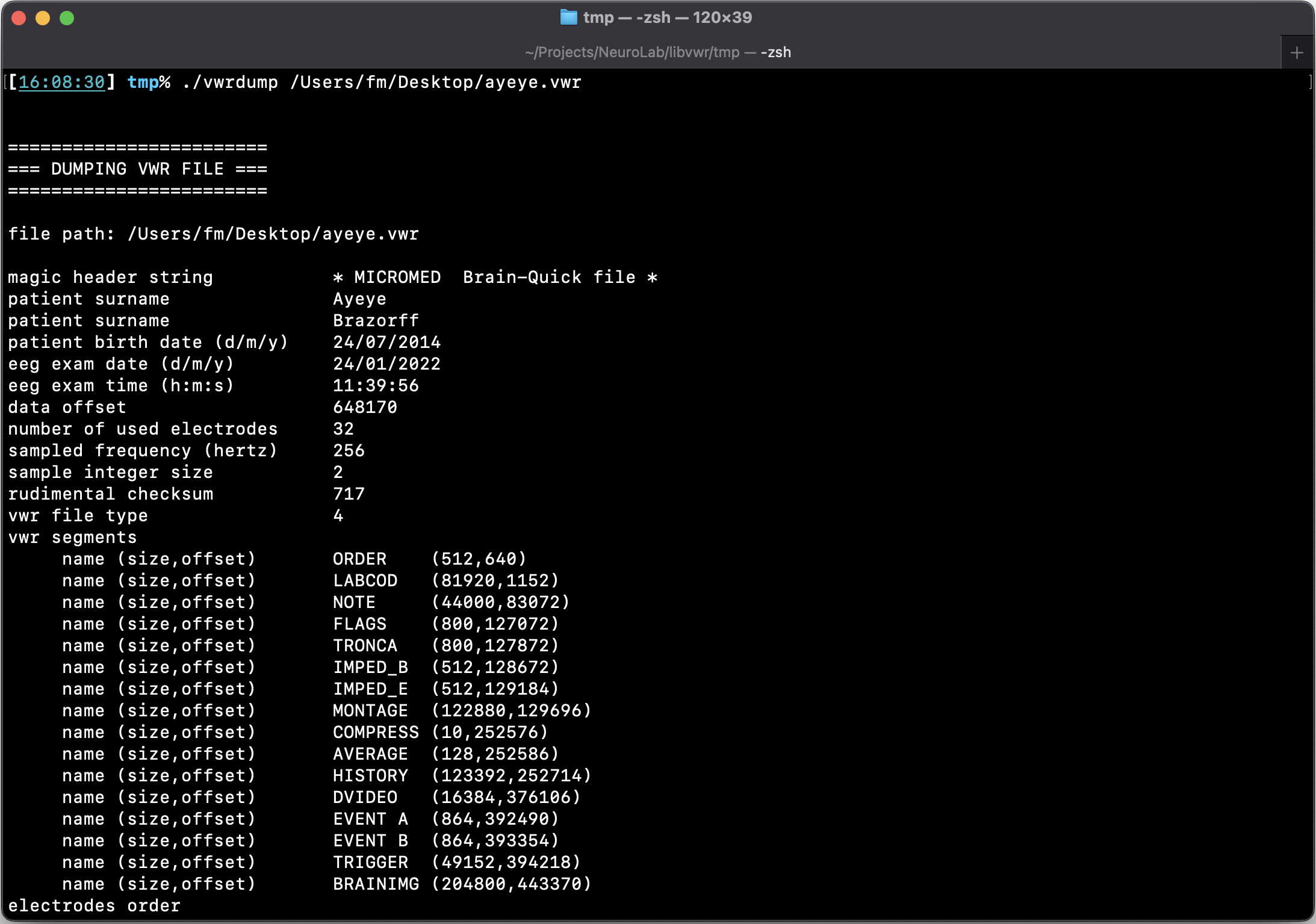Image resolution: width=1316 pixels, height=924 pixels.
Task: Click birth date value 24/07/2014
Action: coord(386,343)
